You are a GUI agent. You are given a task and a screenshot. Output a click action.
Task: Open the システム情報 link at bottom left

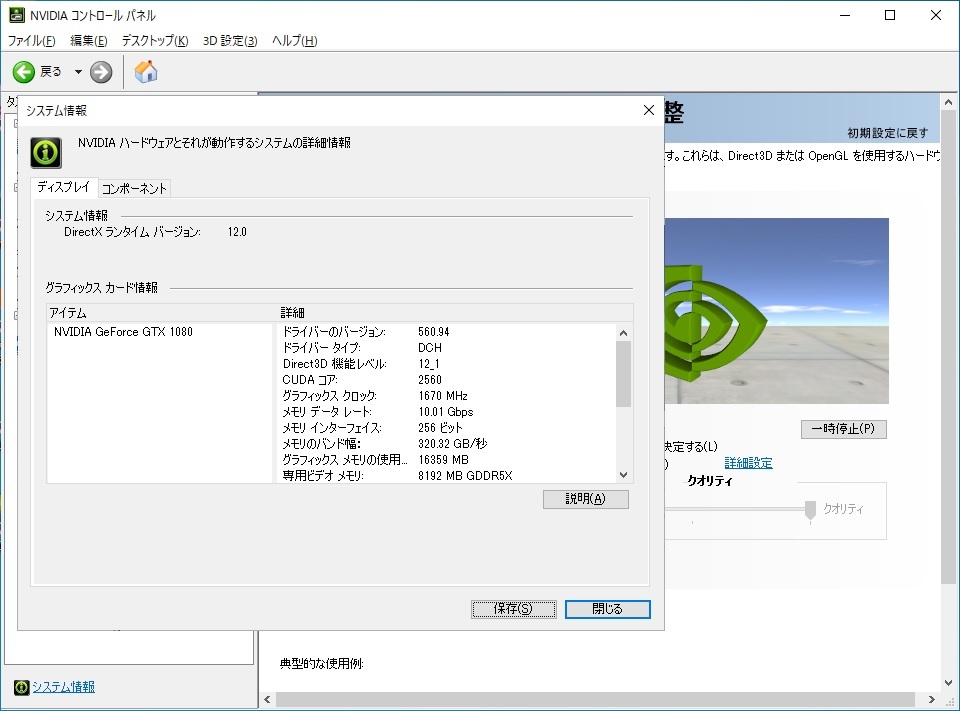click(x=64, y=687)
